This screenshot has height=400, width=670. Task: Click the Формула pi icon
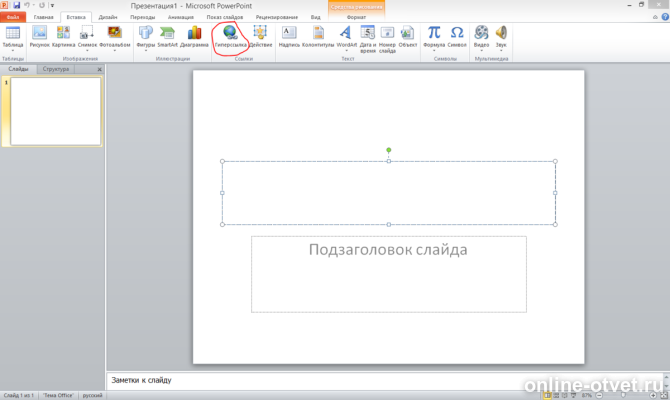tap(434, 33)
